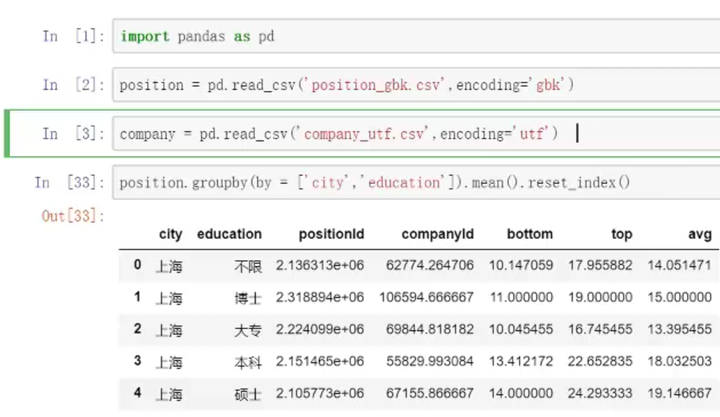Click the city column header
The height and width of the screenshot is (417, 720).
(x=170, y=234)
